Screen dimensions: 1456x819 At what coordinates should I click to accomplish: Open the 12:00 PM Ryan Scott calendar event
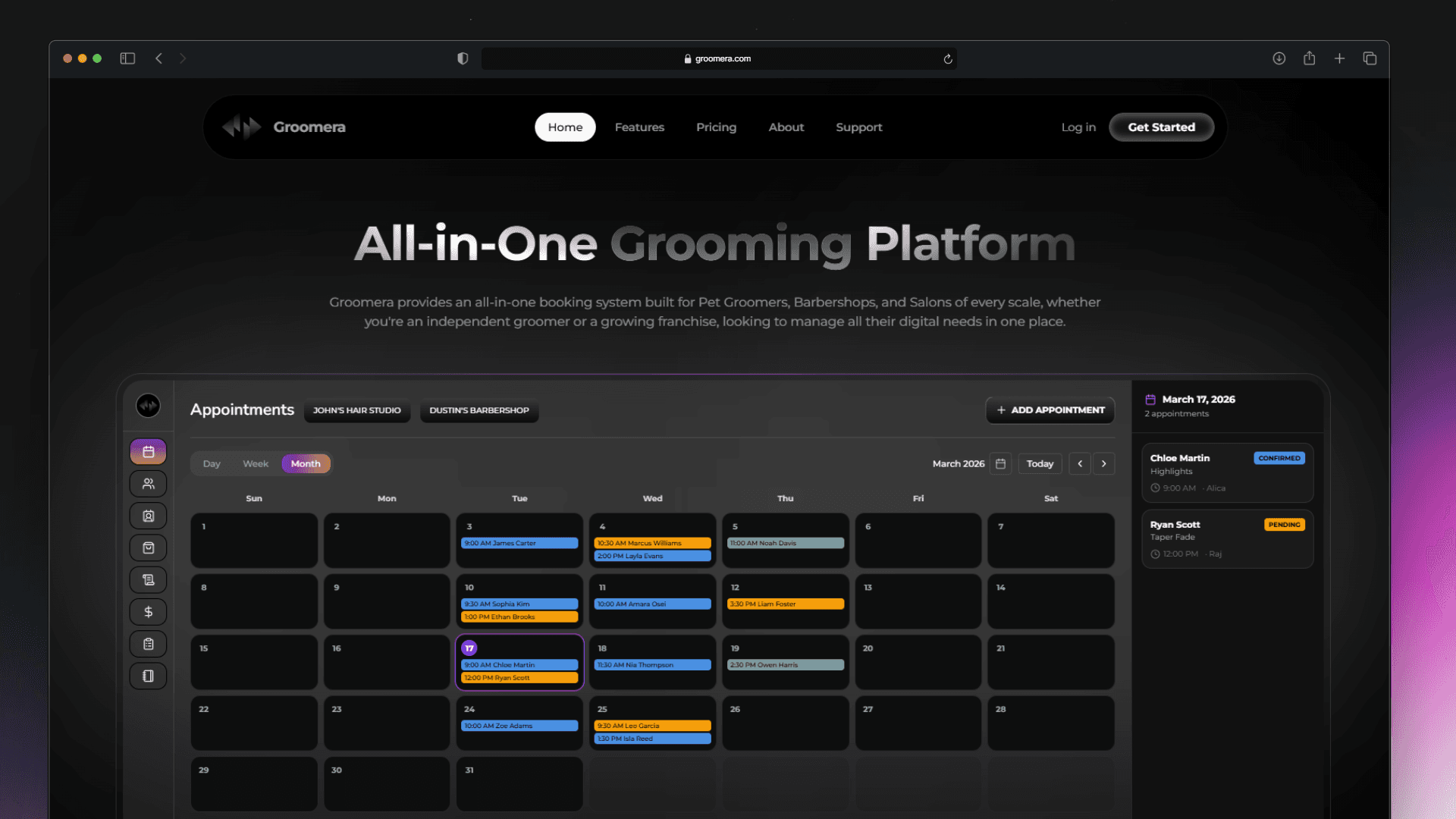tap(519, 678)
